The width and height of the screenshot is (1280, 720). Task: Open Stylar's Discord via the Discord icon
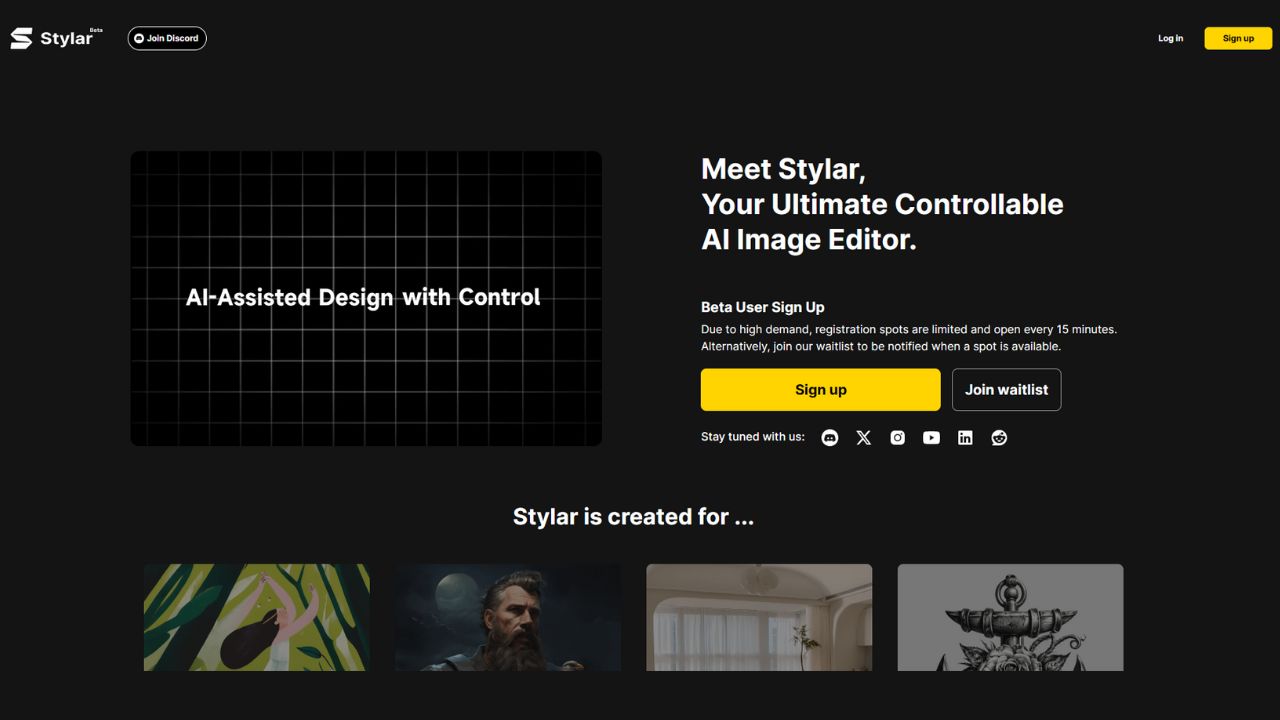[829, 437]
